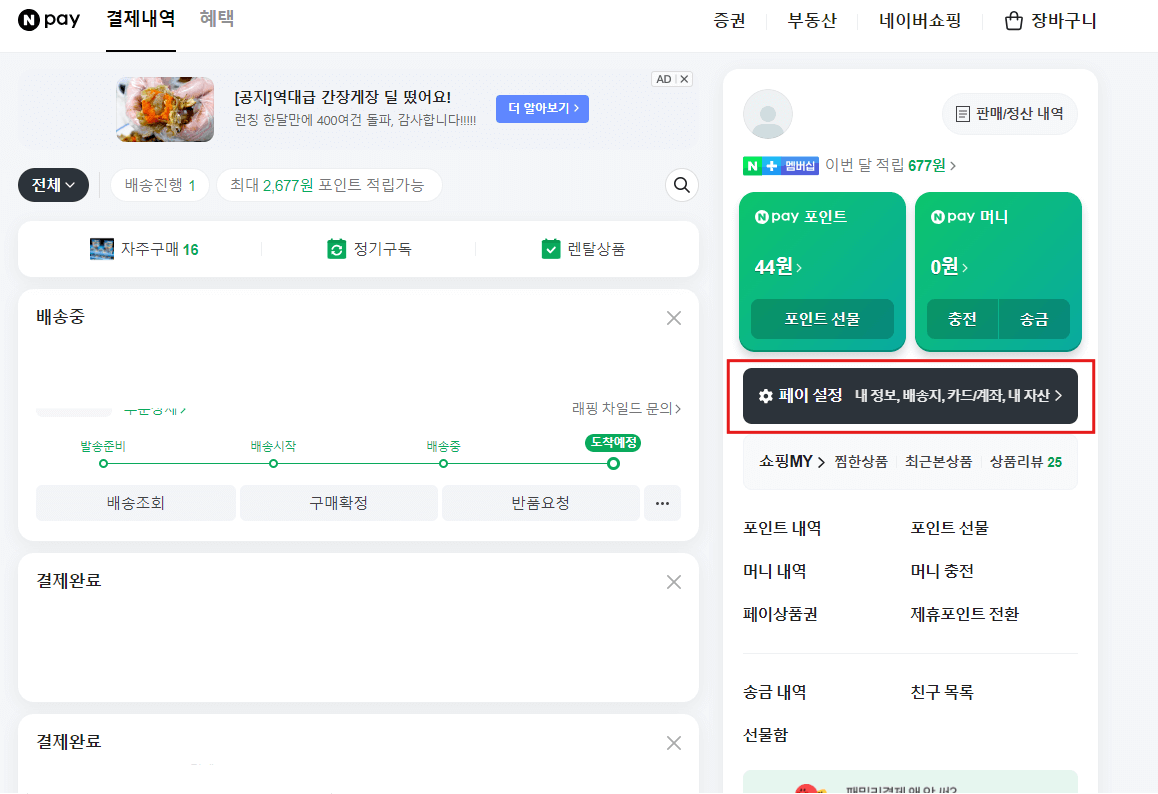The width and height of the screenshot is (1158, 794).
Task: Click 최대 2,677원 포인트 적립가능 chip
Action: click(327, 185)
